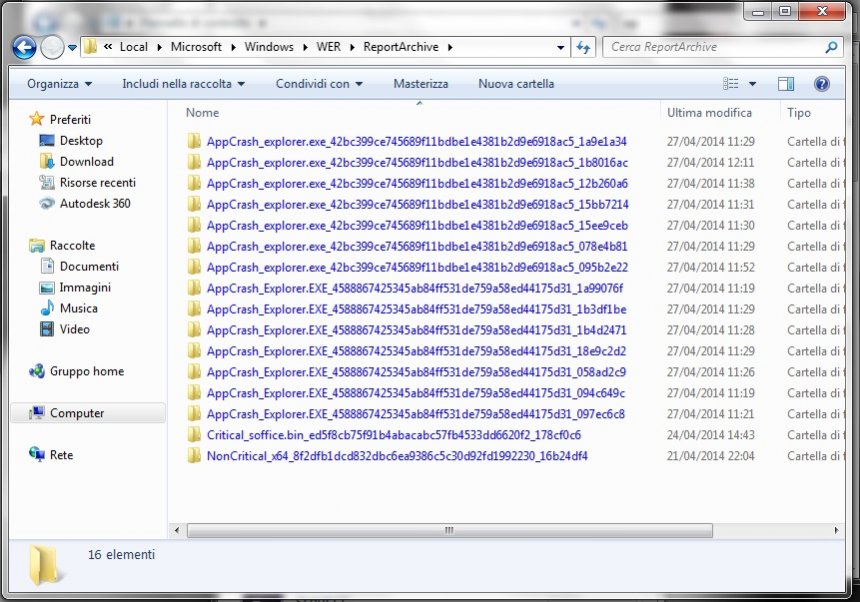
Task: Refresh the ReportArchive folder view
Action: point(583,48)
